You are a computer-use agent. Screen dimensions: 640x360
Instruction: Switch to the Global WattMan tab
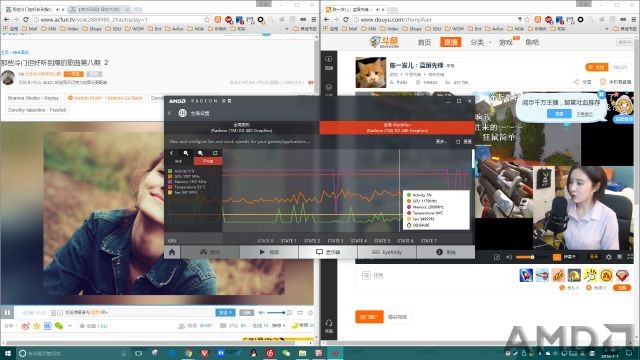[397, 127]
